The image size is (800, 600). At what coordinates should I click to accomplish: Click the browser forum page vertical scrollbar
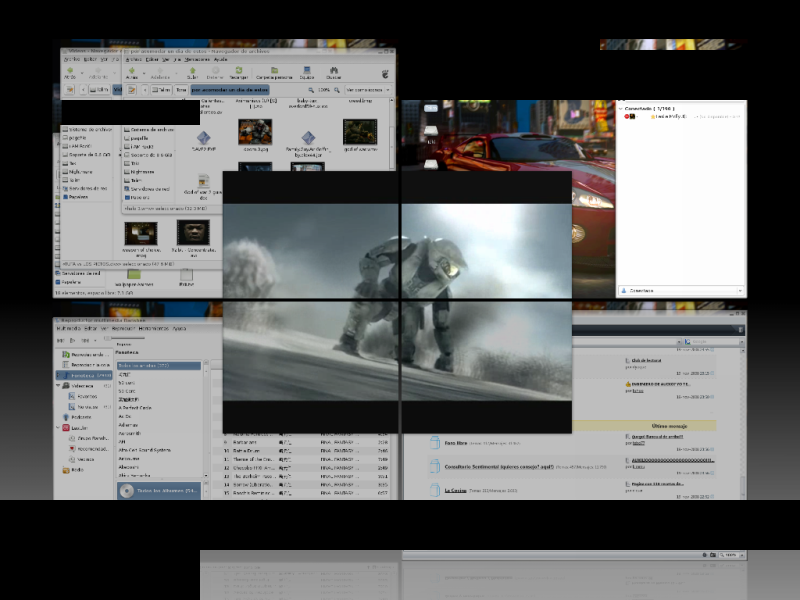click(743, 421)
